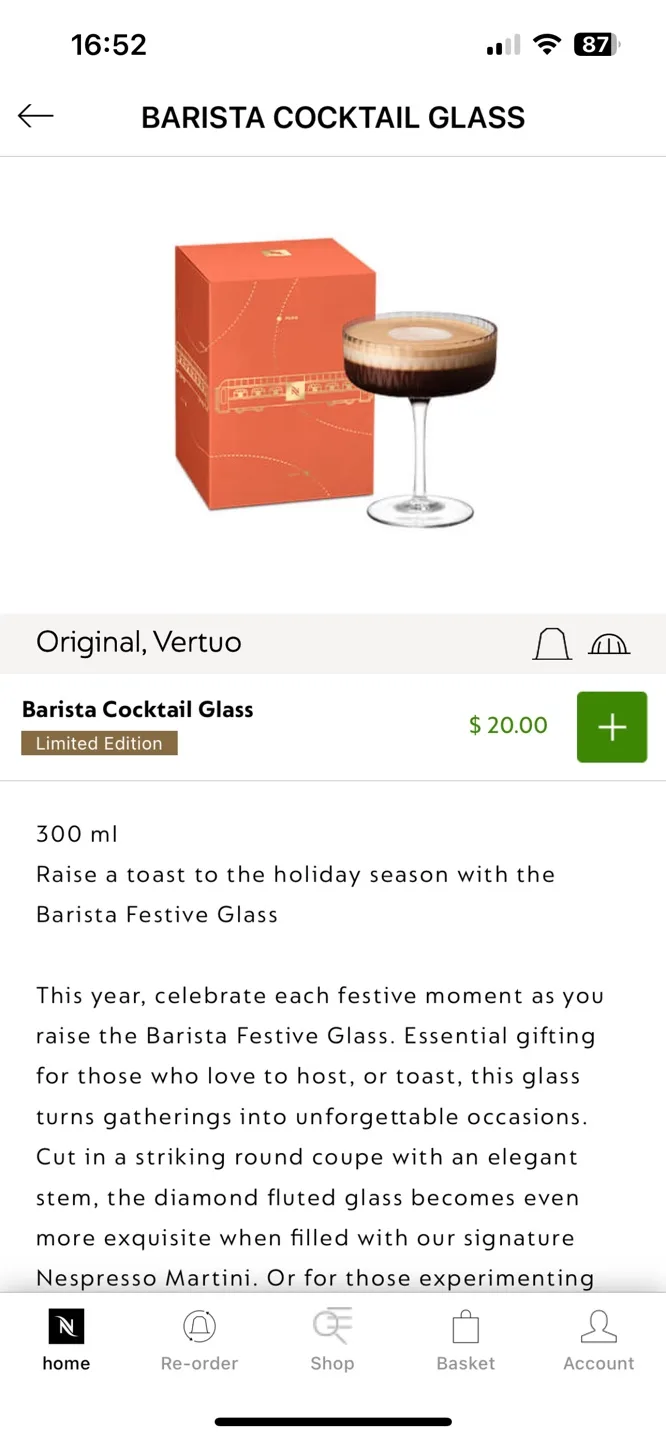The image size is (666, 1440).
Task: Open the Shop search icon
Action: point(332,1324)
